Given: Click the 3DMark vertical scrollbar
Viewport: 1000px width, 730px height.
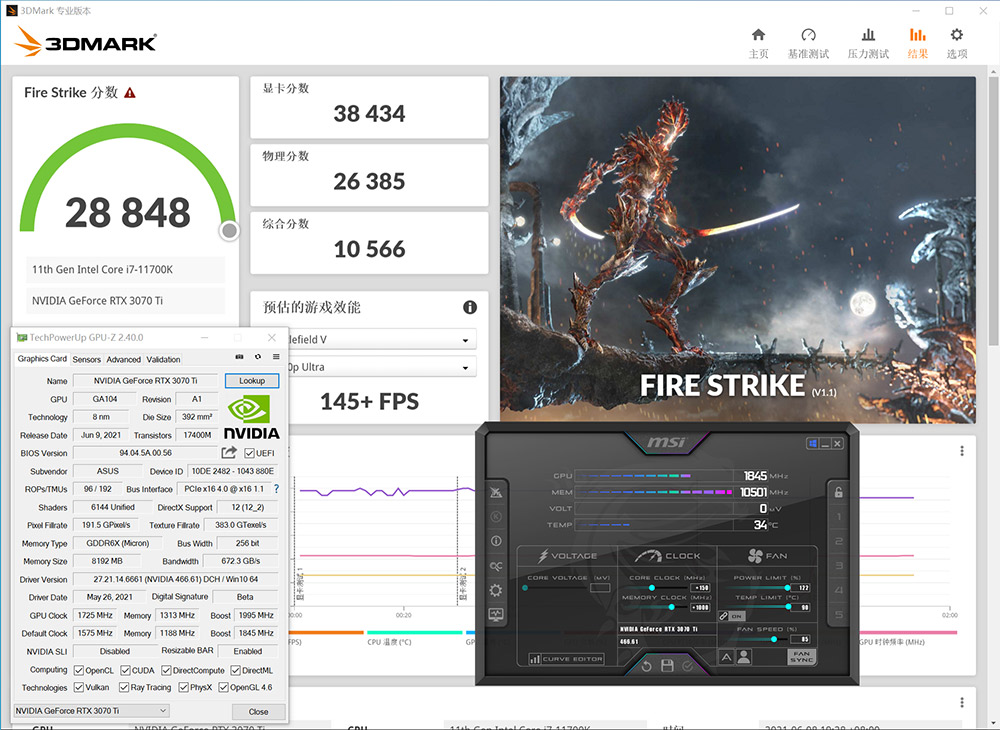Looking at the screenshot, I should point(993,210).
